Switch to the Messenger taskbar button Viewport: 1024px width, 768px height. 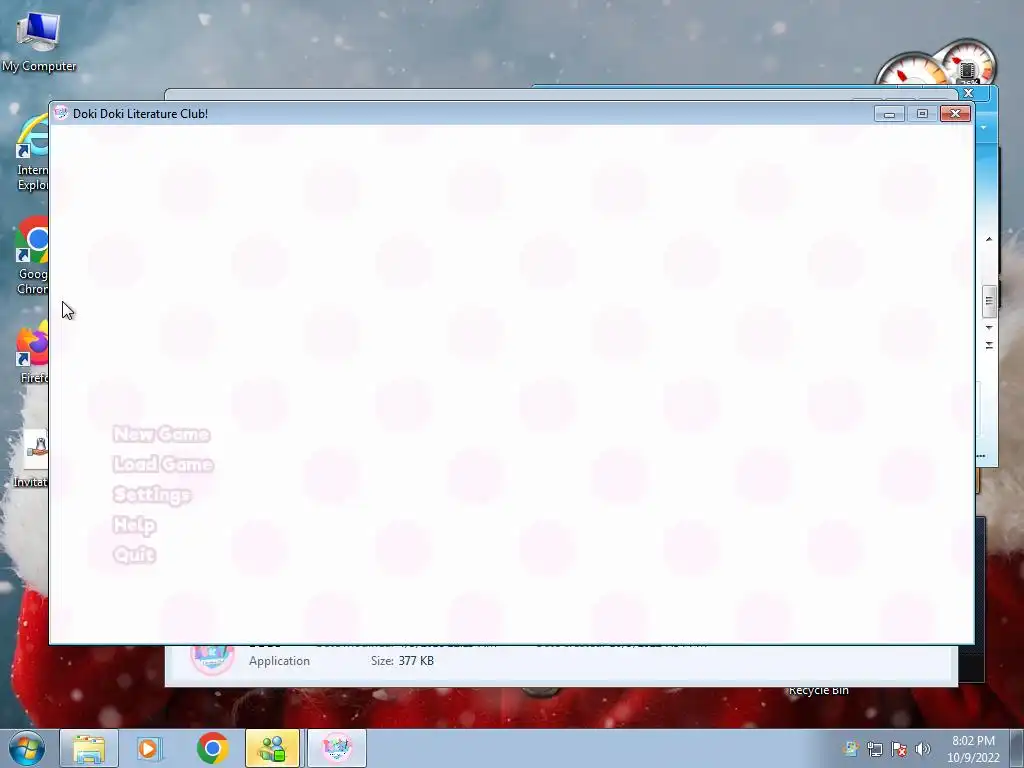pos(272,748)
